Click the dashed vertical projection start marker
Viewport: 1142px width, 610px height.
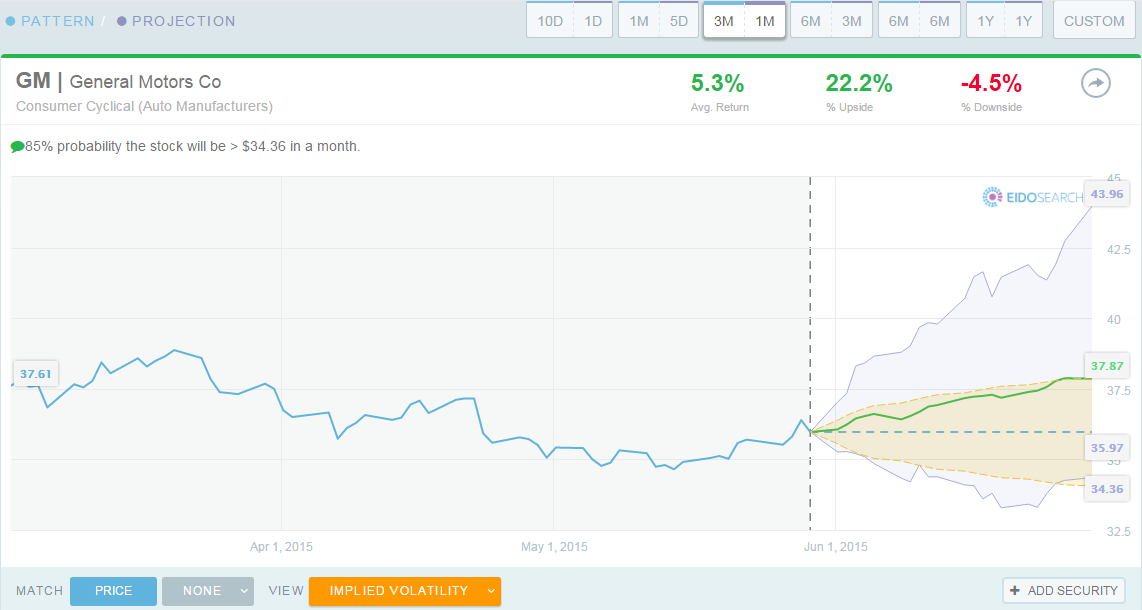[811, 353]
